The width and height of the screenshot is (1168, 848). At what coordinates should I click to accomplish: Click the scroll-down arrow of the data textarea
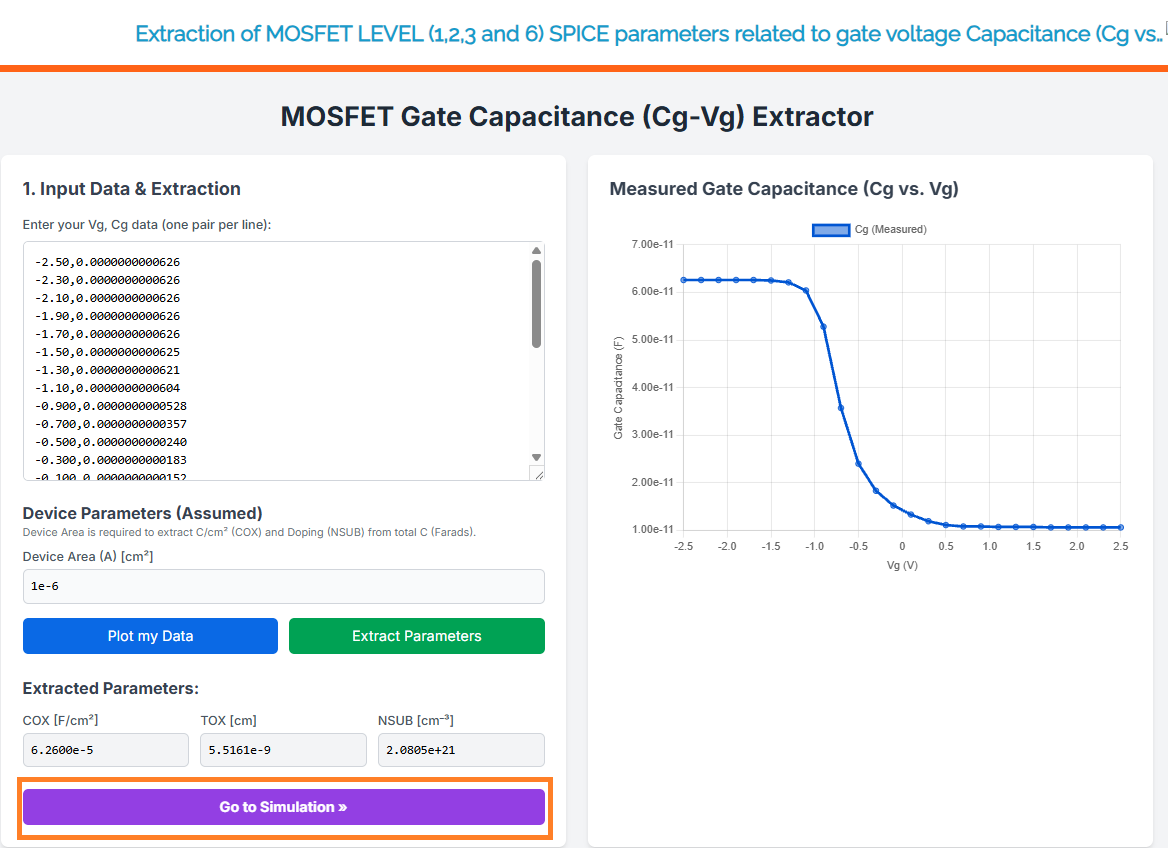[536, 457]
